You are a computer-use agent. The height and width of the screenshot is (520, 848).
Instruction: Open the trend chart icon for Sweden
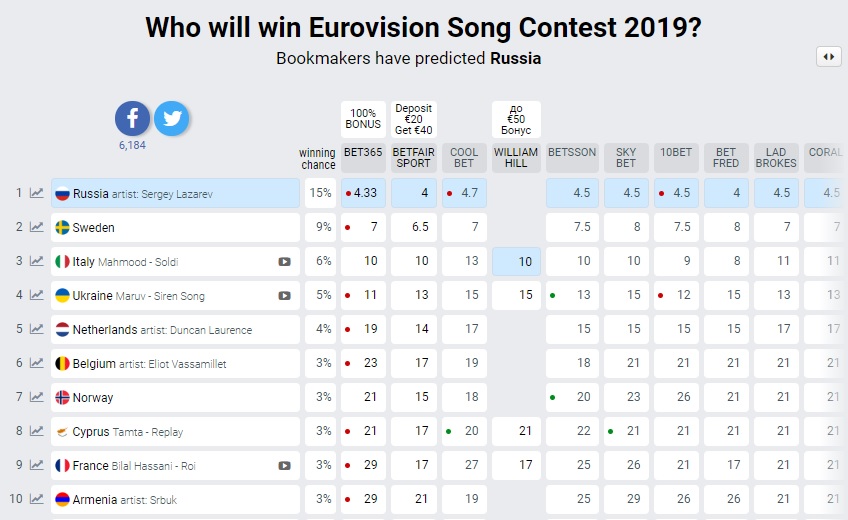pyautogui.click(x=36, y=227)
